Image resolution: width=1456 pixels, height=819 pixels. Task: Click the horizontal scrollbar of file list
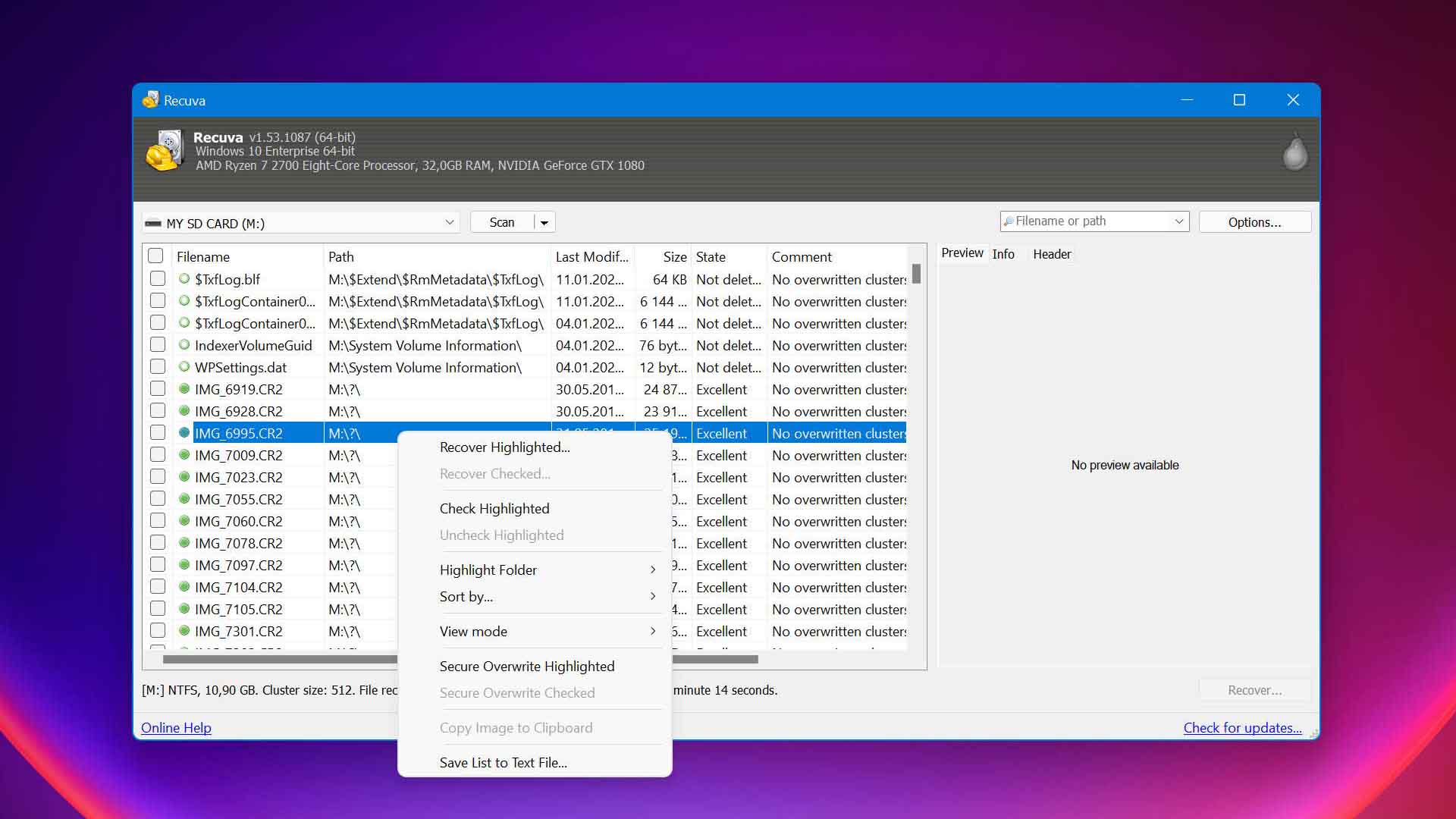460,660
